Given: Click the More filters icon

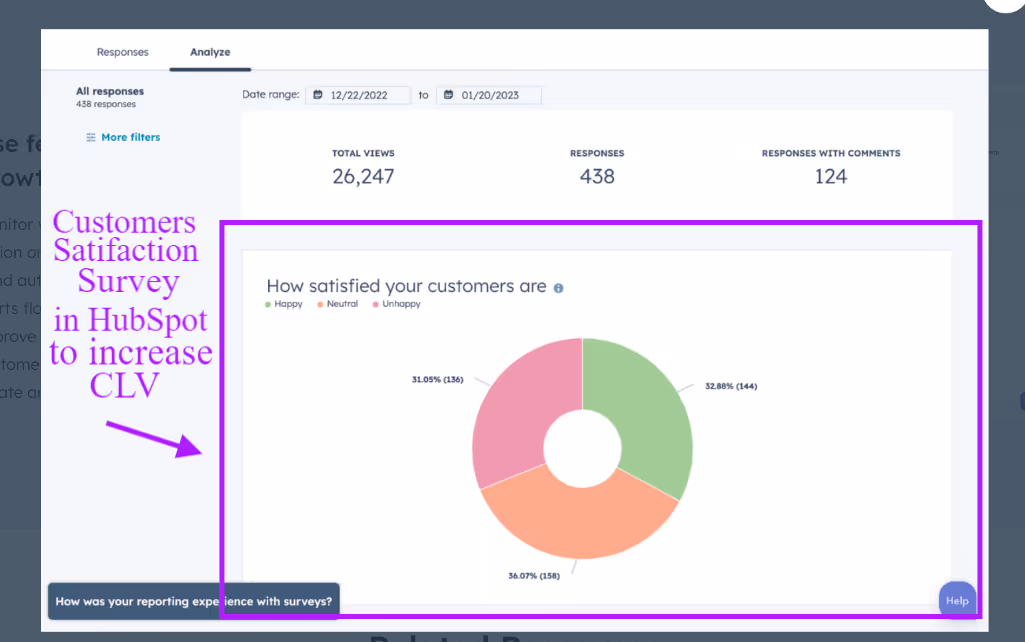Looking at the screenshot, I should pos(91,137).
